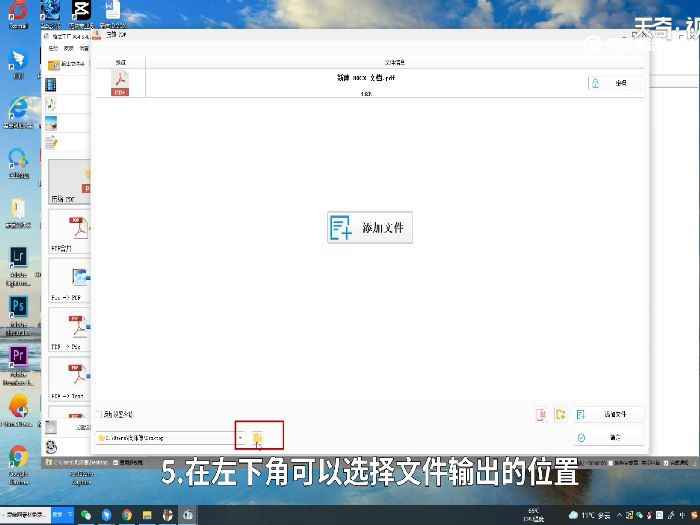Image resolution: width=700 pixels, height=525 pixels.
Task: Open the Word document on desktop
Action: pyautogui.click(x=112, y=14)
